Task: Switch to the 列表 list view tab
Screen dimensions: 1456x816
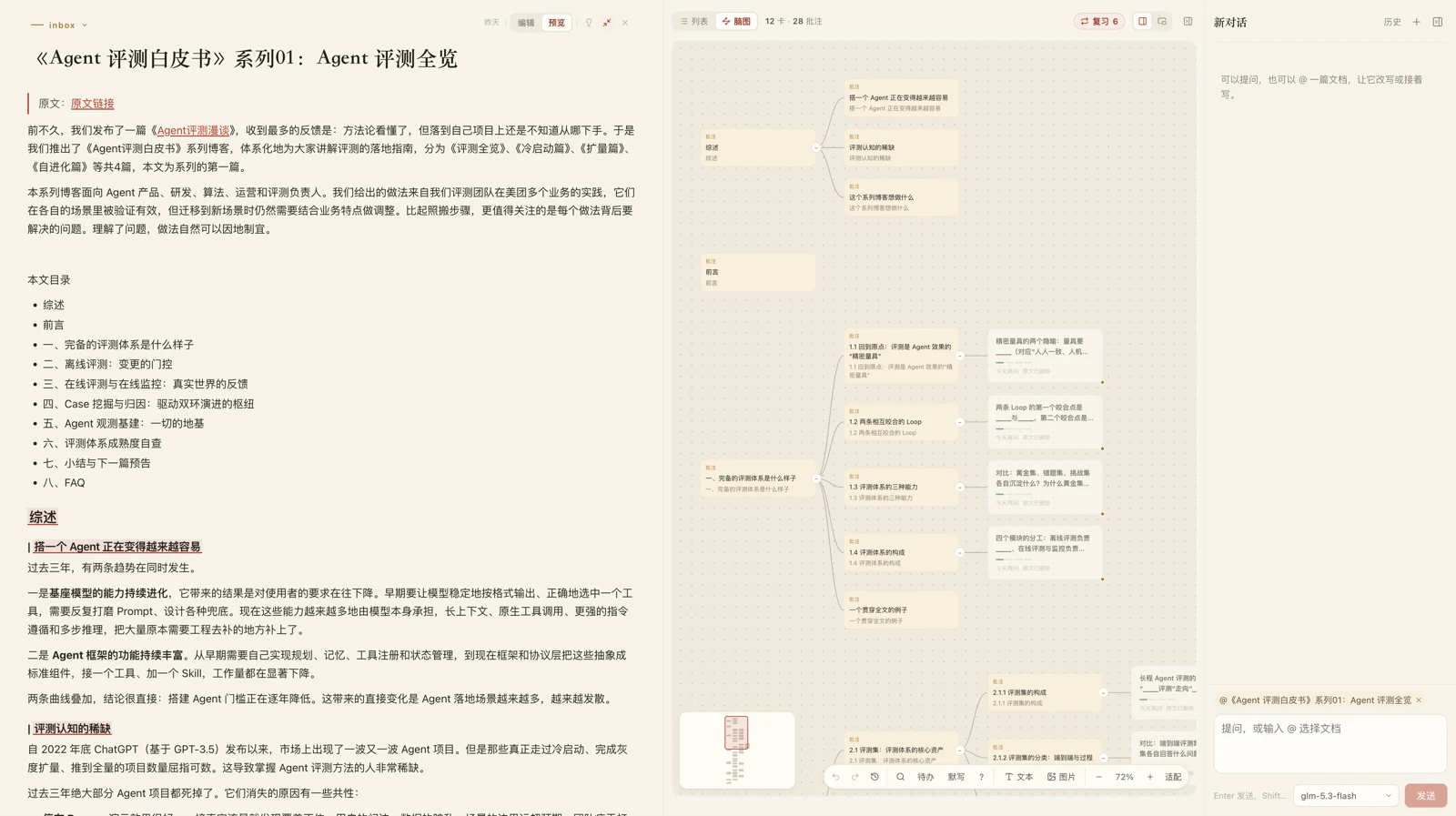Action: (694, 22)
